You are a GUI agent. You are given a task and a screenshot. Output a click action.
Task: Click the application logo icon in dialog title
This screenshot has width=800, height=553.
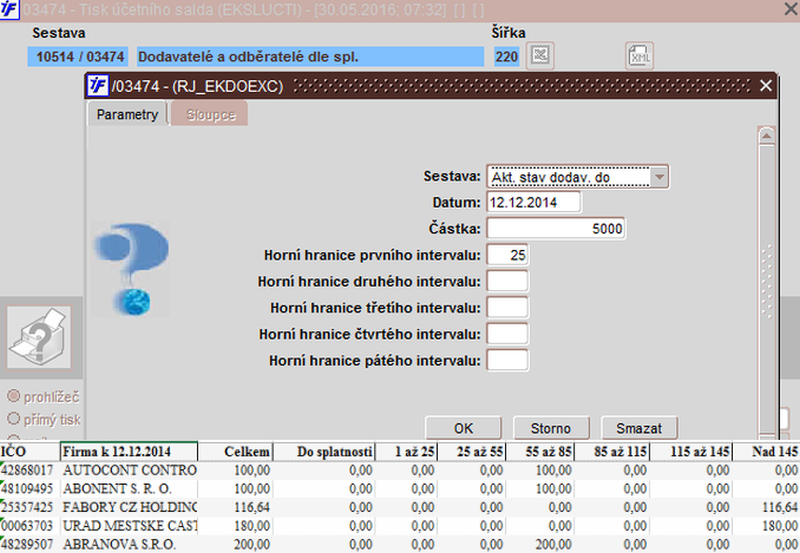click(x=97, y=85)
